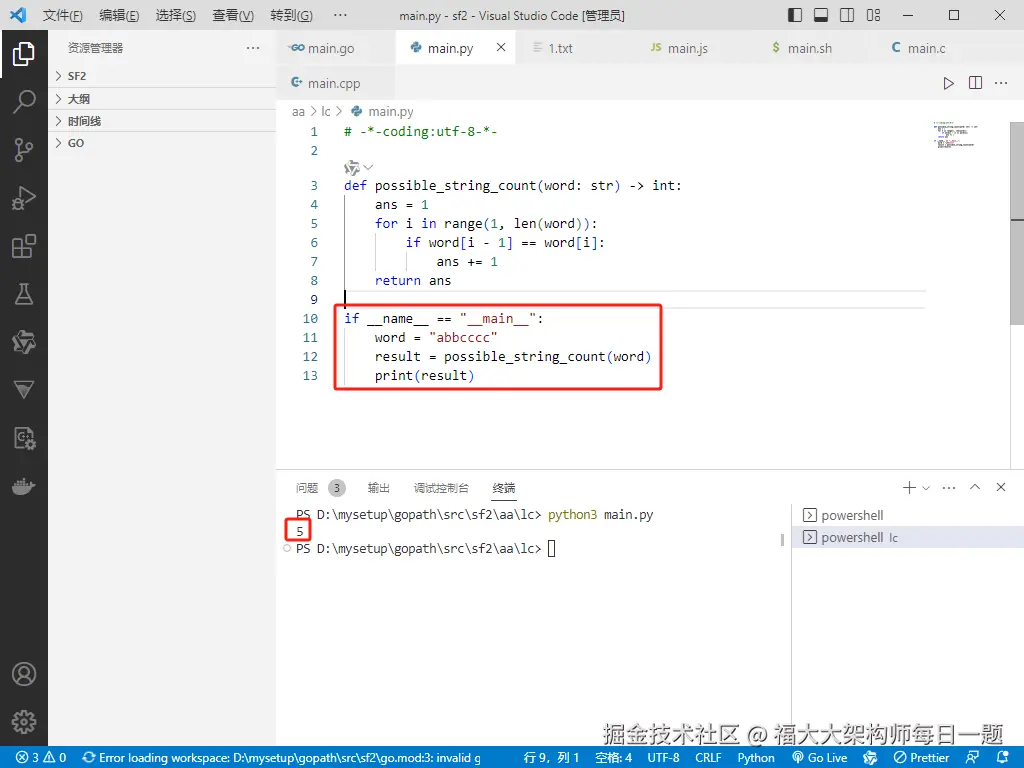Open the Explorer view in activity bar
The image size is (1024, 768).
tap(24, 54)
